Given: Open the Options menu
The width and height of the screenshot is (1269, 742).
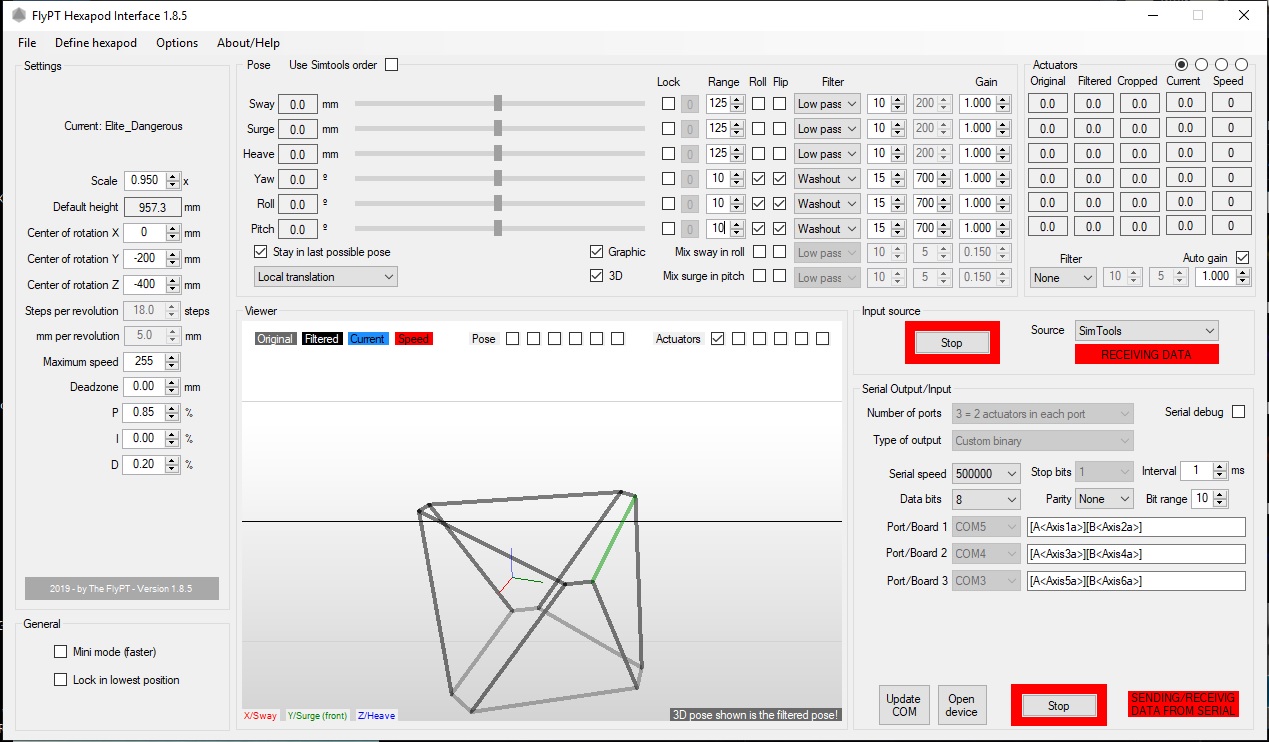Looking at the screenshot, I should (177, 43).
